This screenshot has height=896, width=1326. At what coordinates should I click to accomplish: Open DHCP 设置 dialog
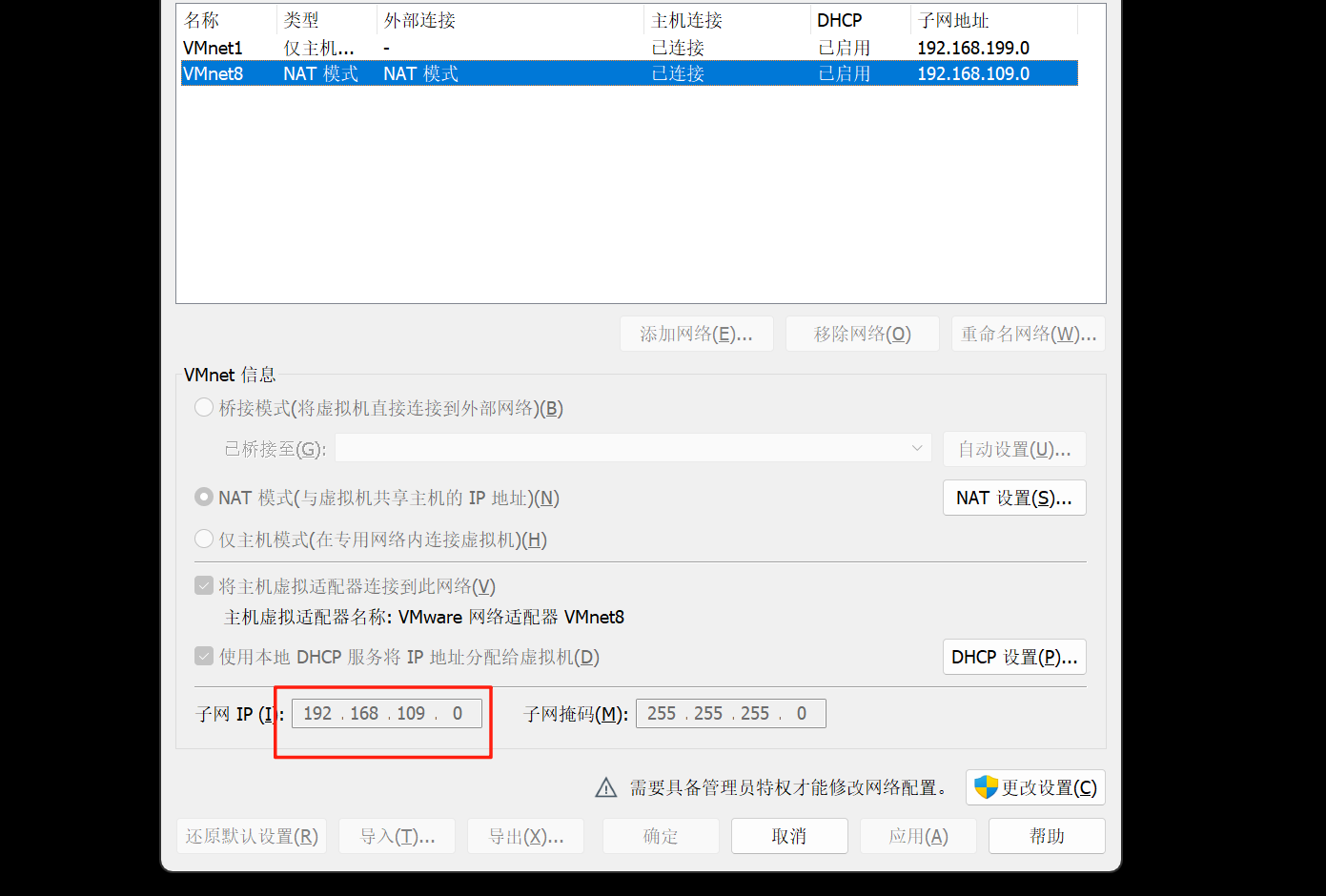(x=1014, y=657)
